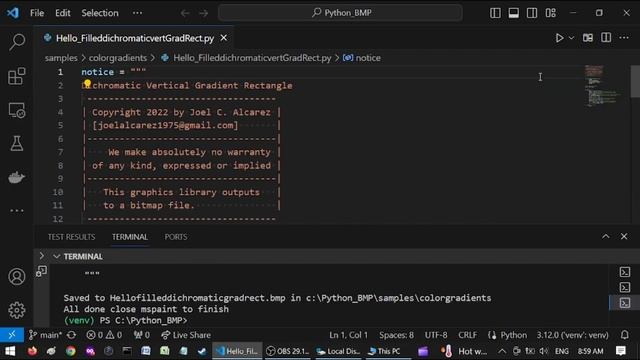Open the Edit menu

(x=62, y=13)
